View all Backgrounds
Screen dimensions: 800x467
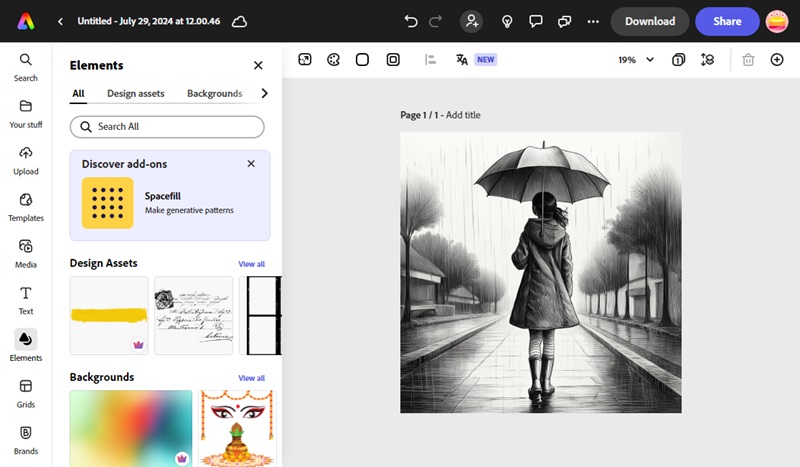pos(252,378)
